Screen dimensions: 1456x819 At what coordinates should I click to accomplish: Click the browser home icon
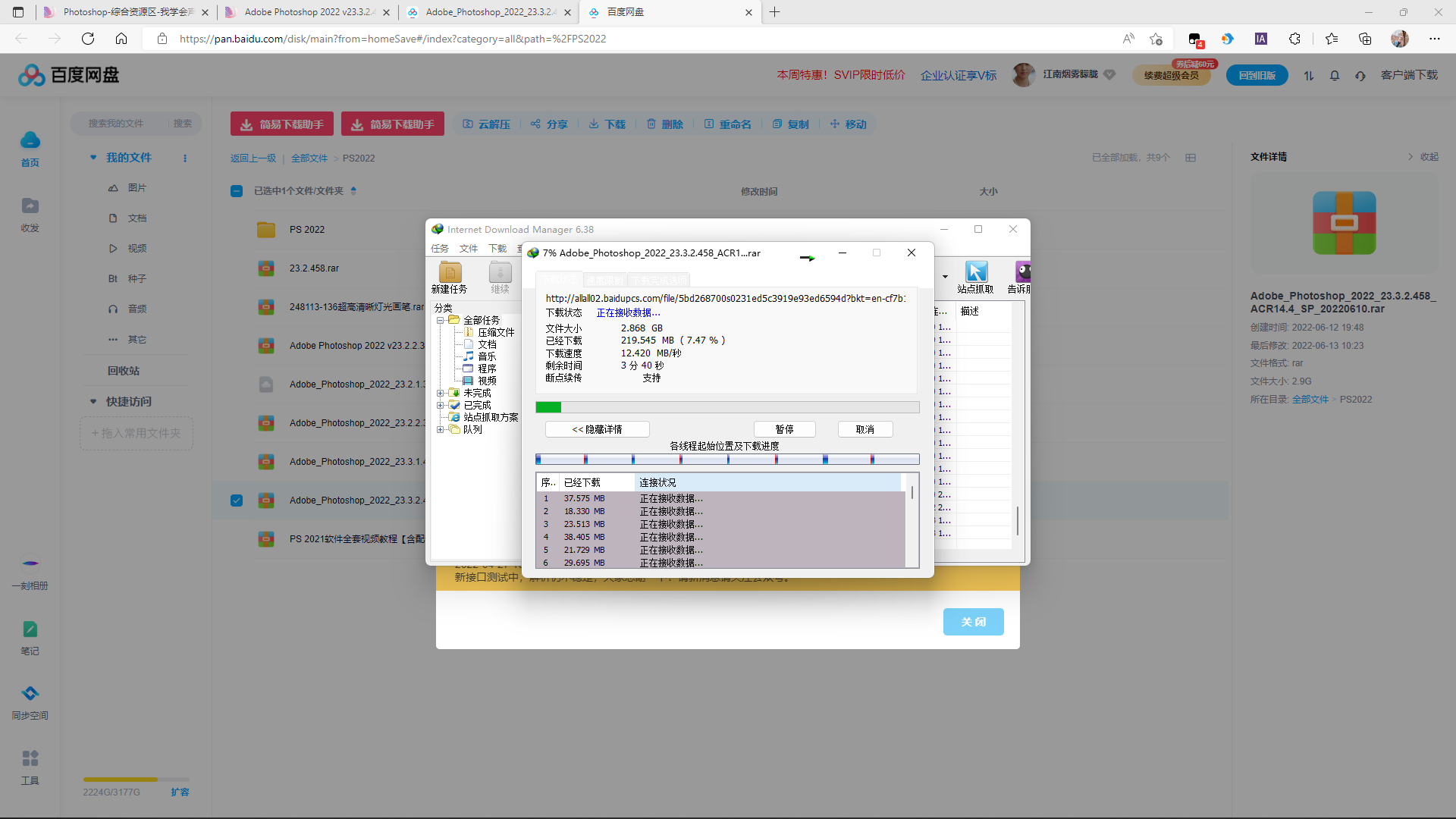pos(121,39)
